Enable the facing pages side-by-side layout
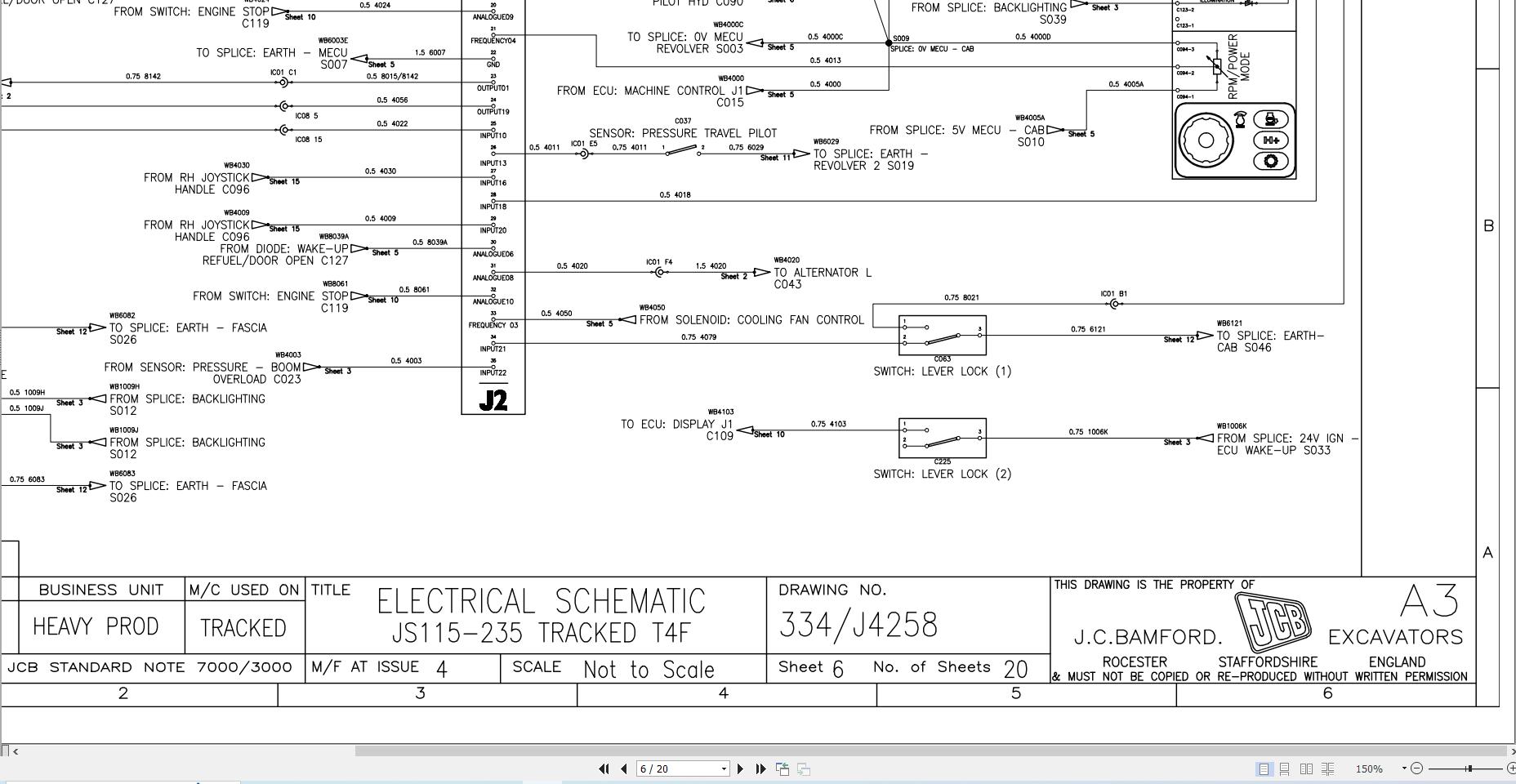The image size is (1516, 784). tap(1307, 768)
